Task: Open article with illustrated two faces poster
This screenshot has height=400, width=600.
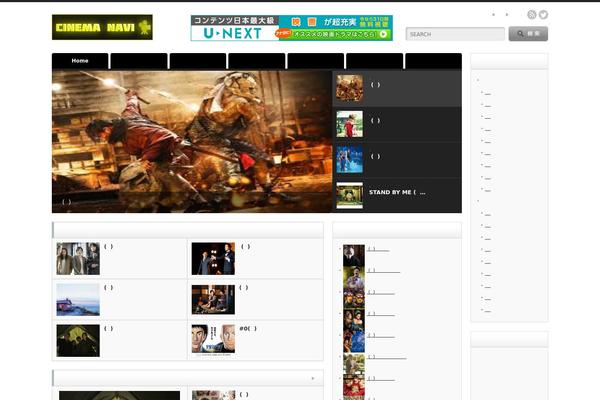Action: coord(213,339)
